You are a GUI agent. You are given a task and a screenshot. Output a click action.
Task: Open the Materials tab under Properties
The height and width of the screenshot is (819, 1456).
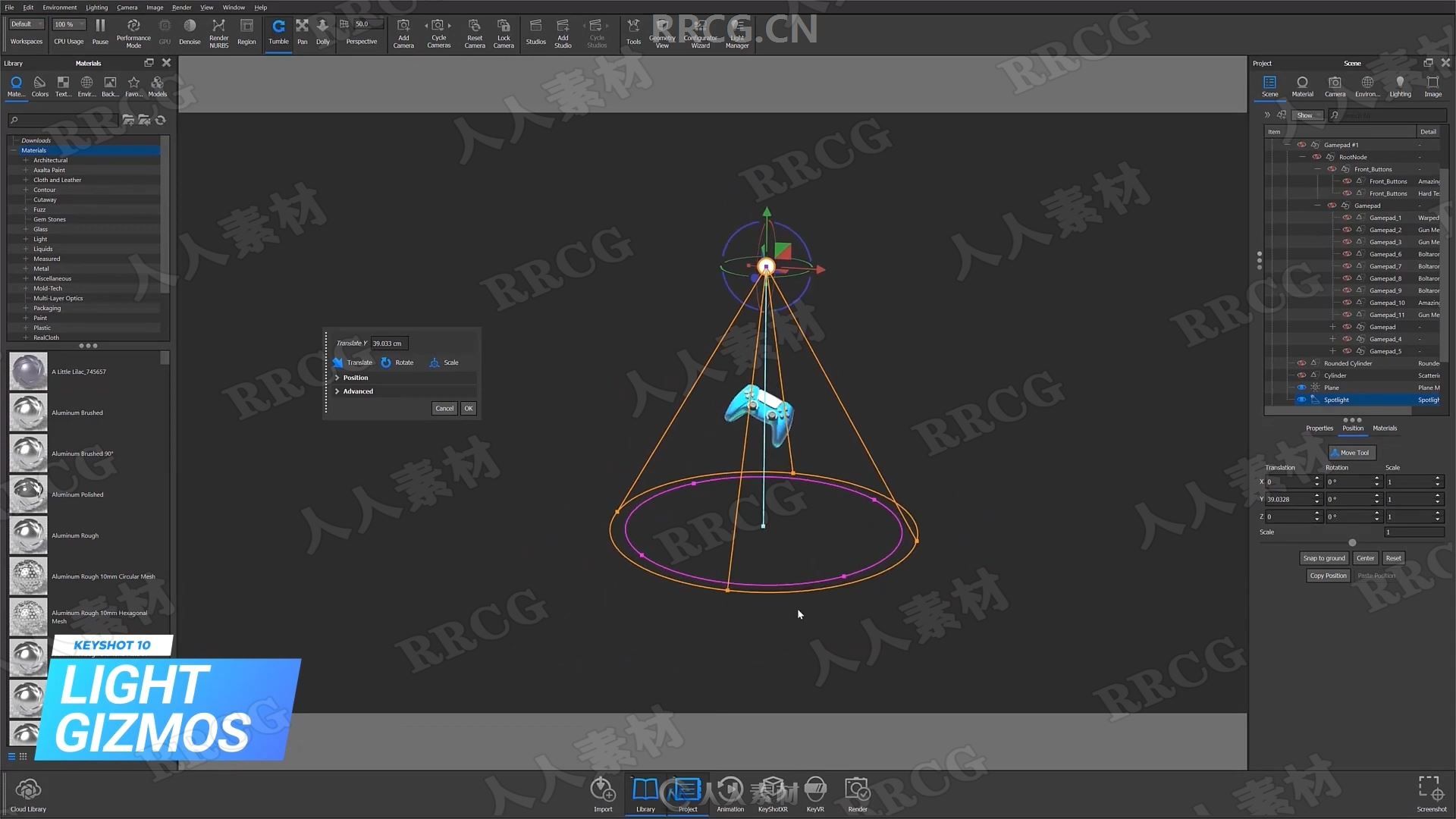click(1385, 428)
